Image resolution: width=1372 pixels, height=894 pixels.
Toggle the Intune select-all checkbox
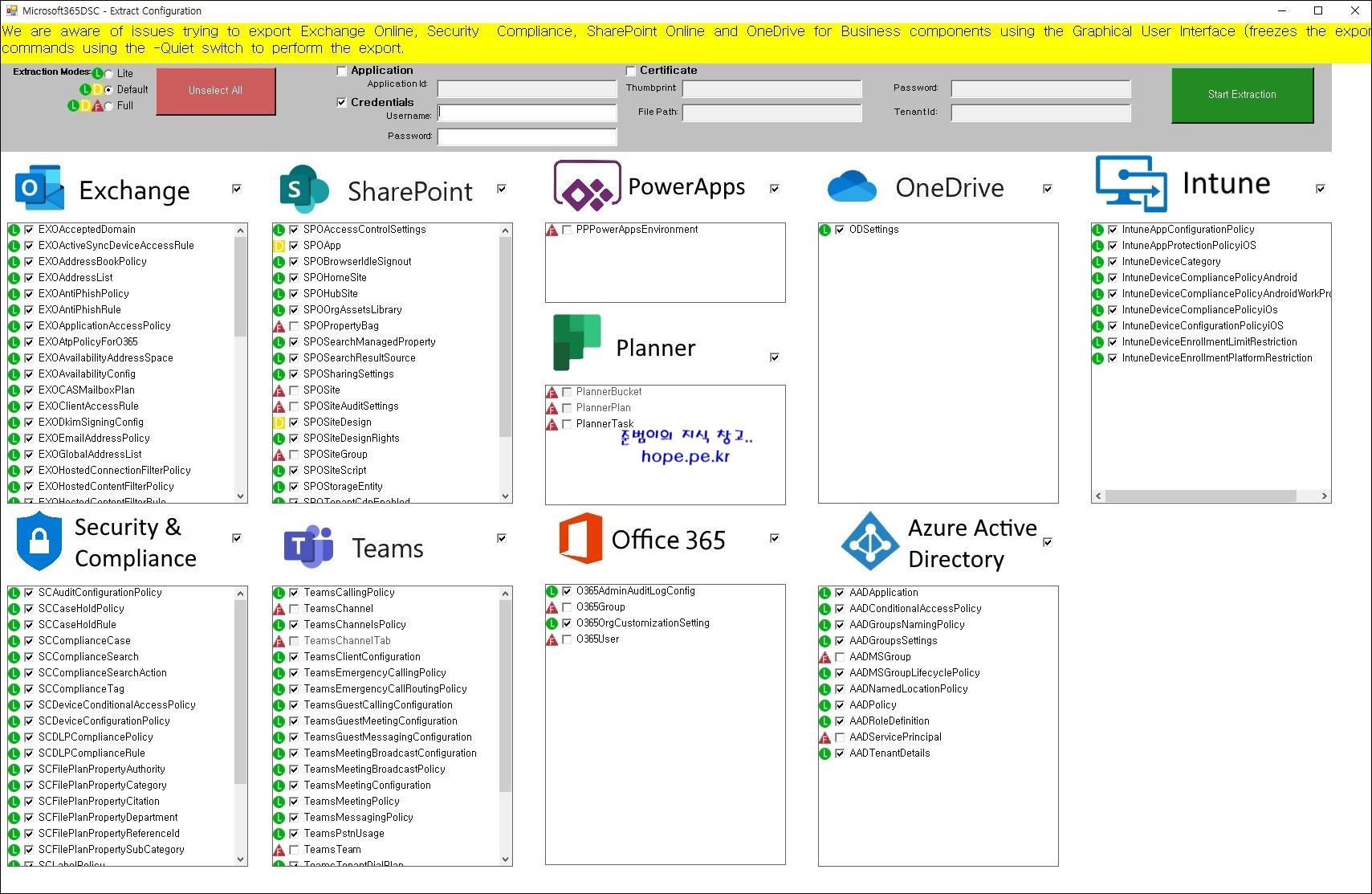(x=1321, y=189)
